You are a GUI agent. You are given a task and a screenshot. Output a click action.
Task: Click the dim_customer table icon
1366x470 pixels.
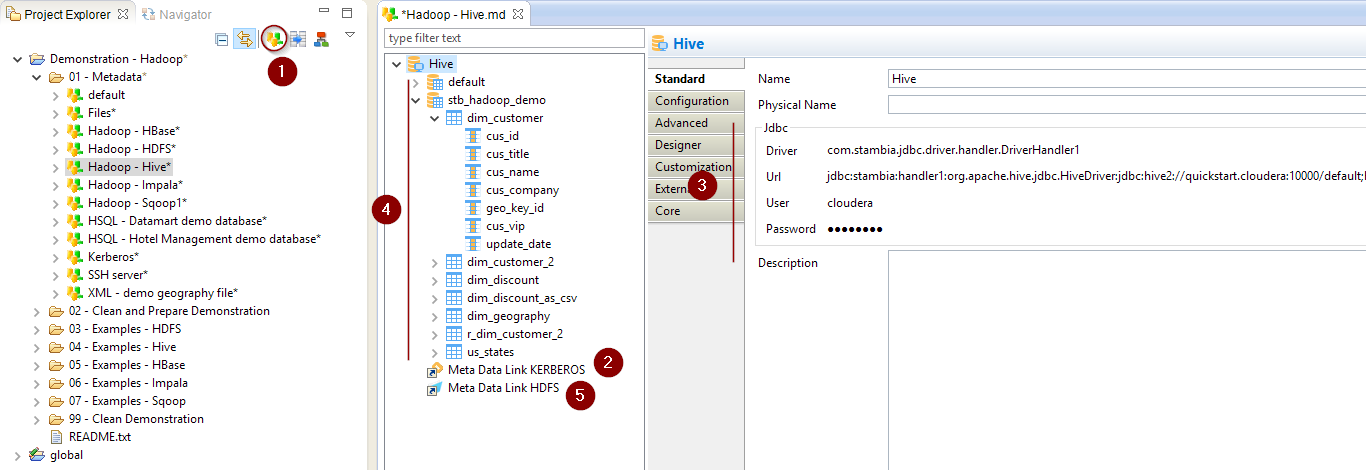point(454,118)
